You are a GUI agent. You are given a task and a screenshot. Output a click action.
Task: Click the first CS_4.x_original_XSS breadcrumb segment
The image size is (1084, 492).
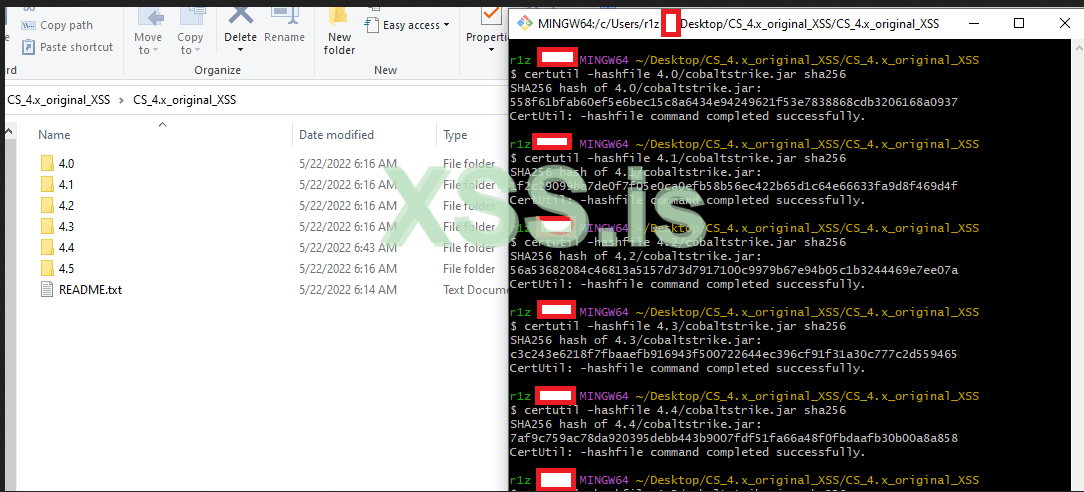(x=58, y=100)
